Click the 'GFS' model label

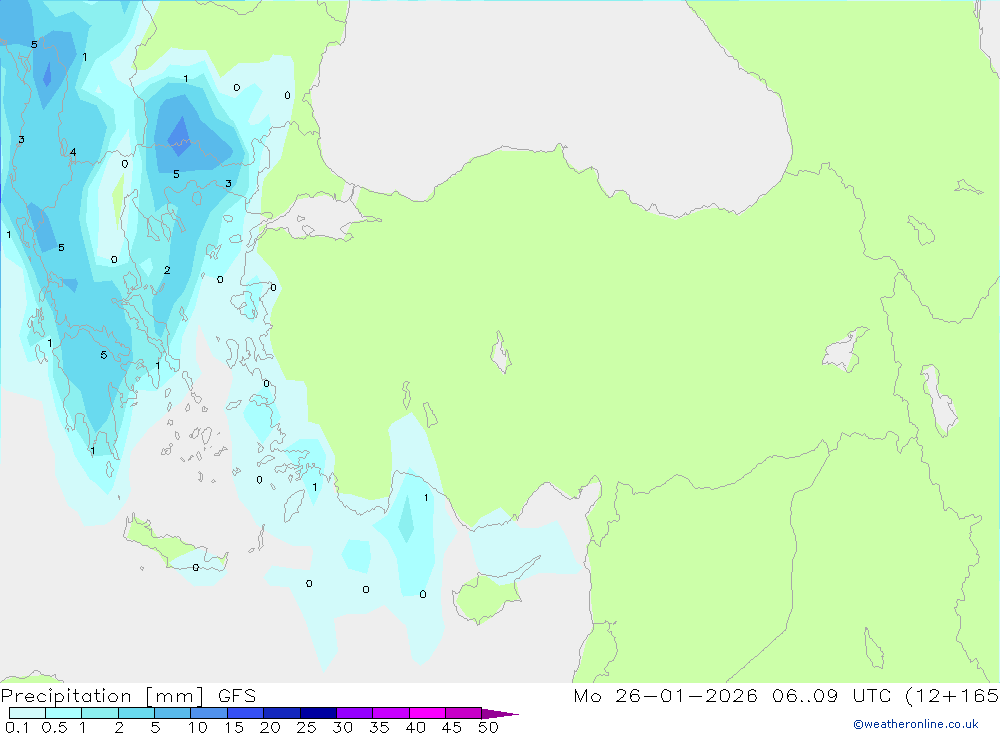pos(237,695)
